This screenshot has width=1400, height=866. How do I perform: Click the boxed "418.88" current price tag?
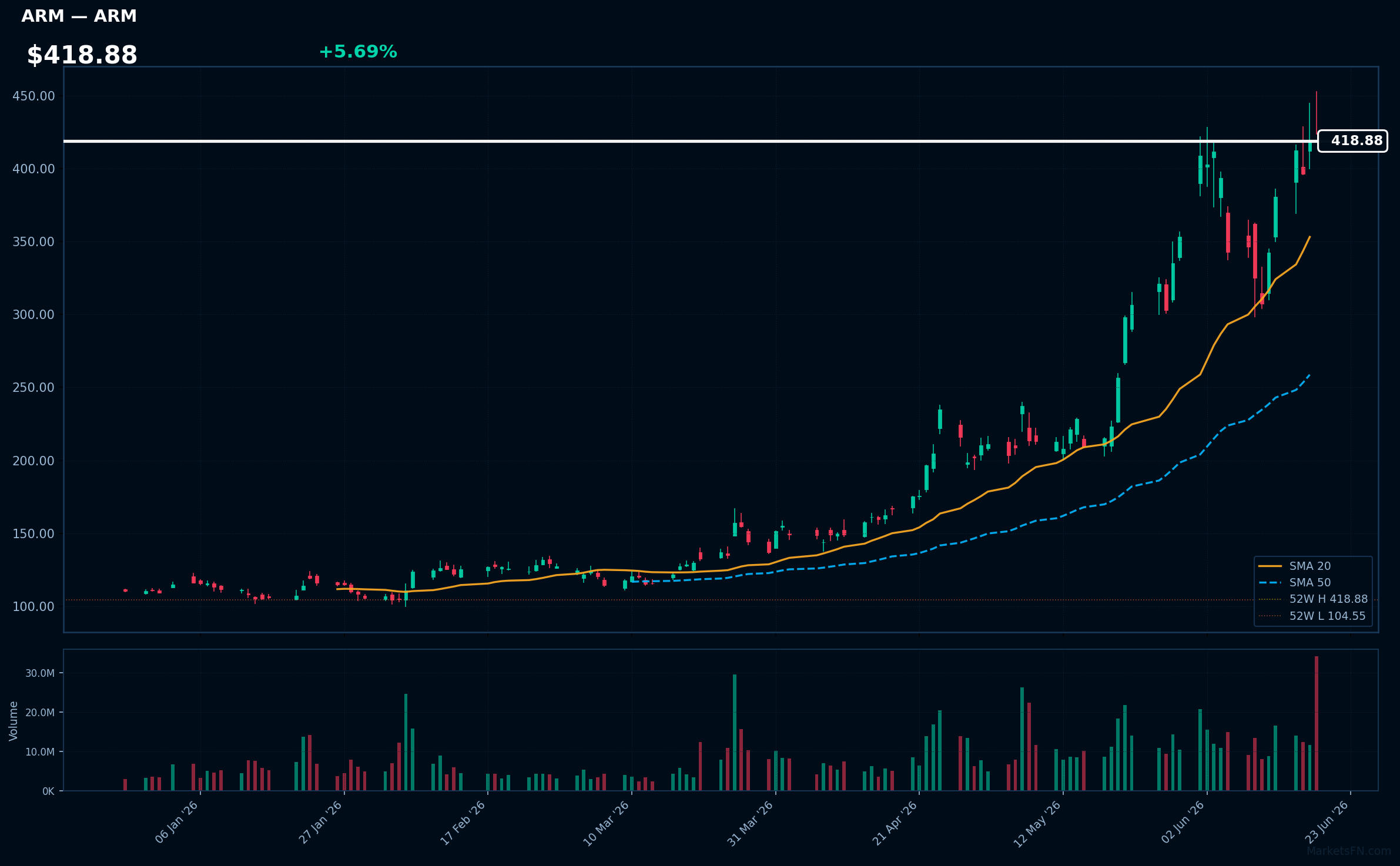1352,141
